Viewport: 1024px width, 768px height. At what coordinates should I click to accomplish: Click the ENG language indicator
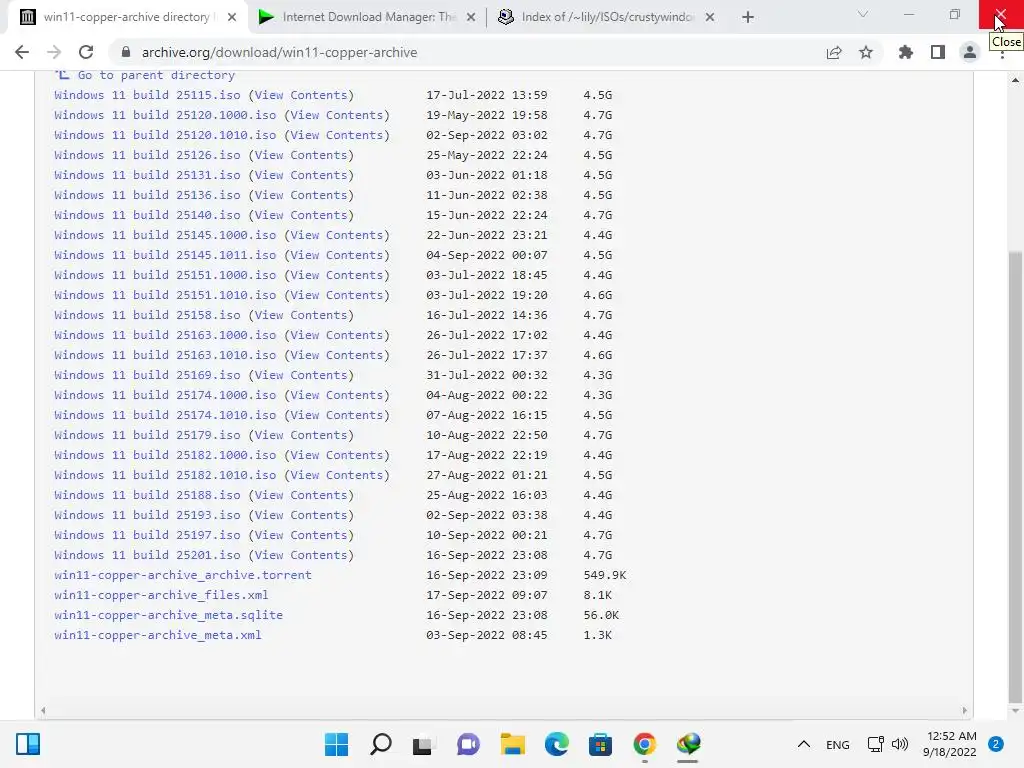(x=837, y=744)
